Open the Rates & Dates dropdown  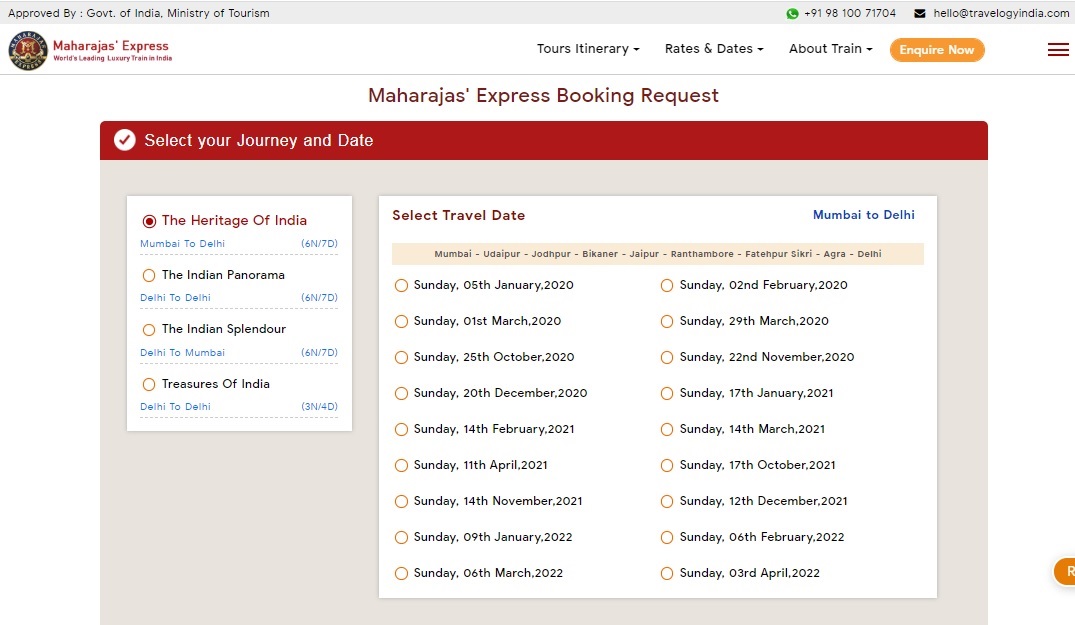pos(713,49)
